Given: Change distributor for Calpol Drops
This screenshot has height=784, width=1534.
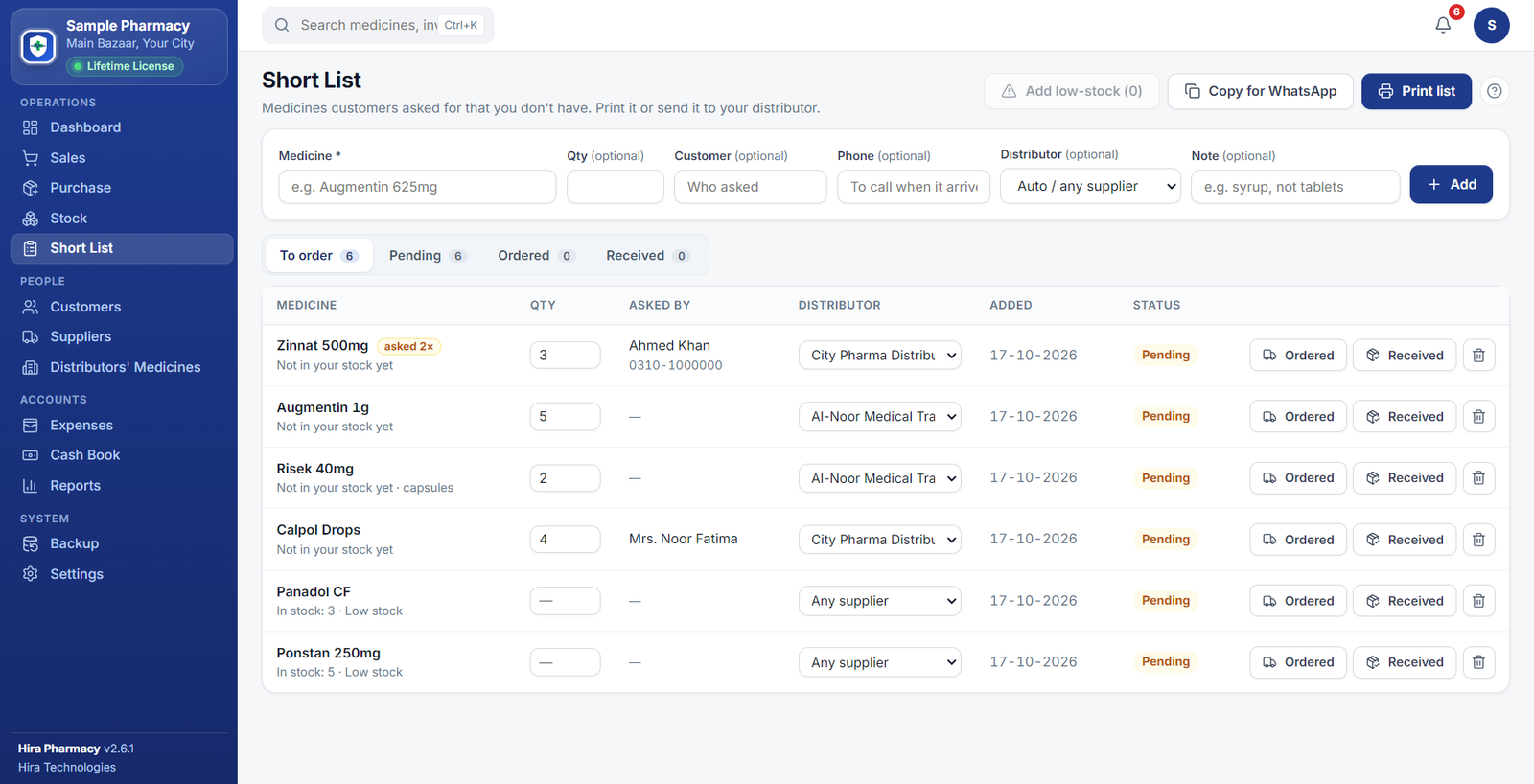Looking at the screenshot, I should (879, 540).
